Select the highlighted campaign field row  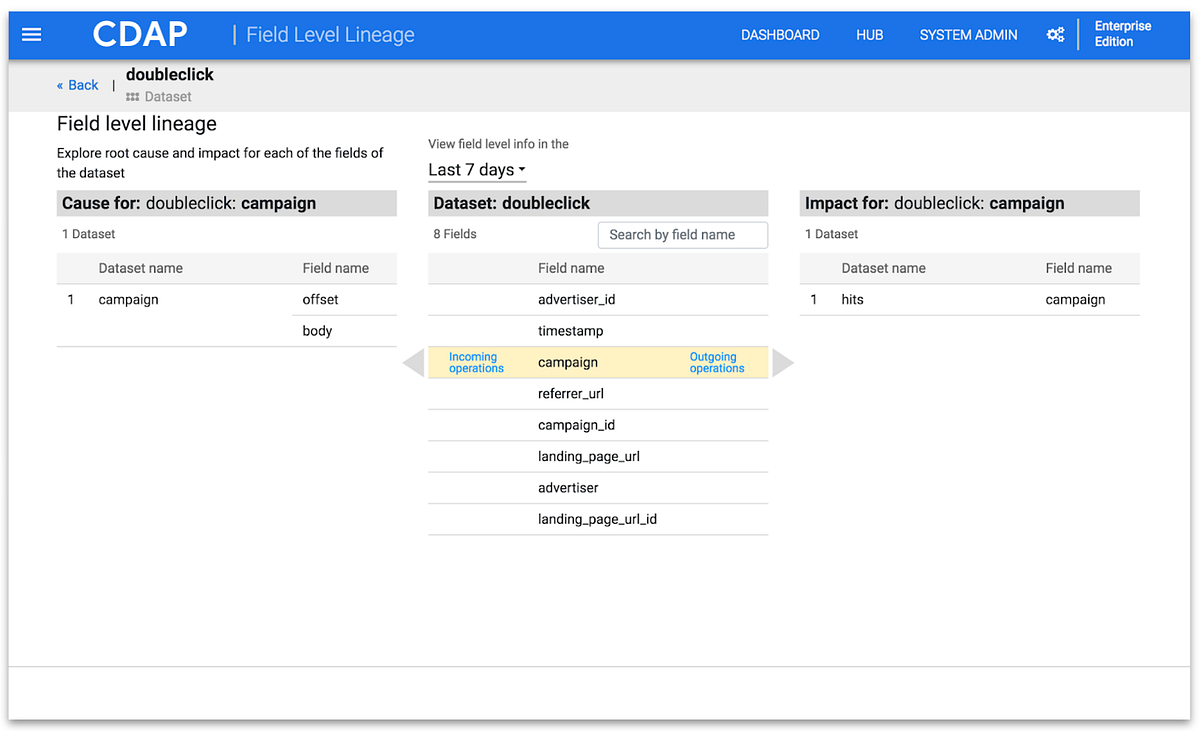tap(568, 362)
